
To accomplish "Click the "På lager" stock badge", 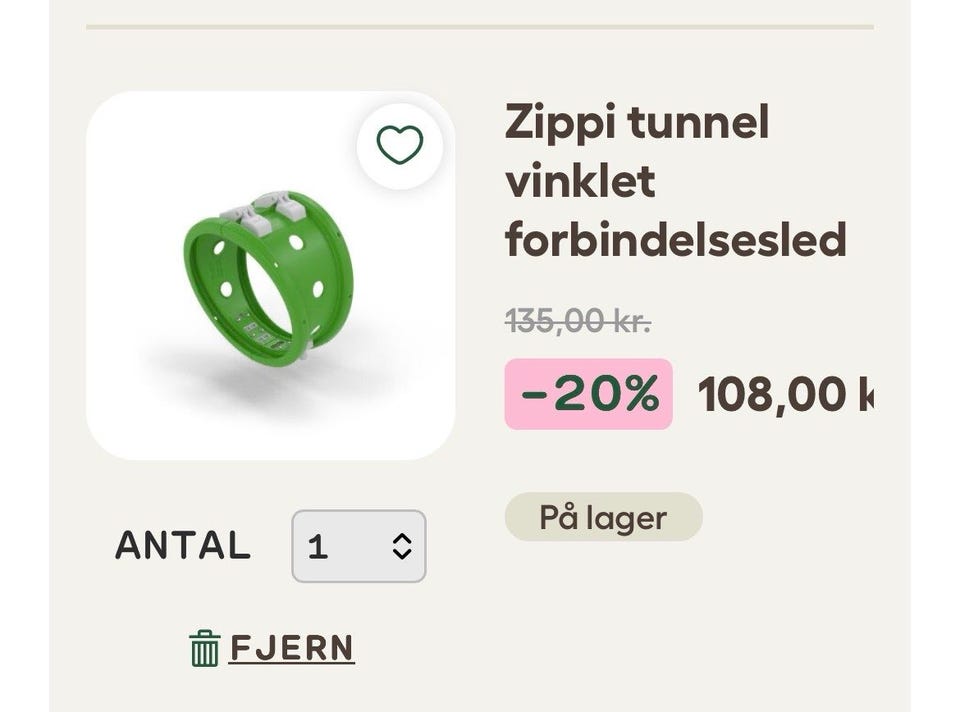I will pos(603,517).
